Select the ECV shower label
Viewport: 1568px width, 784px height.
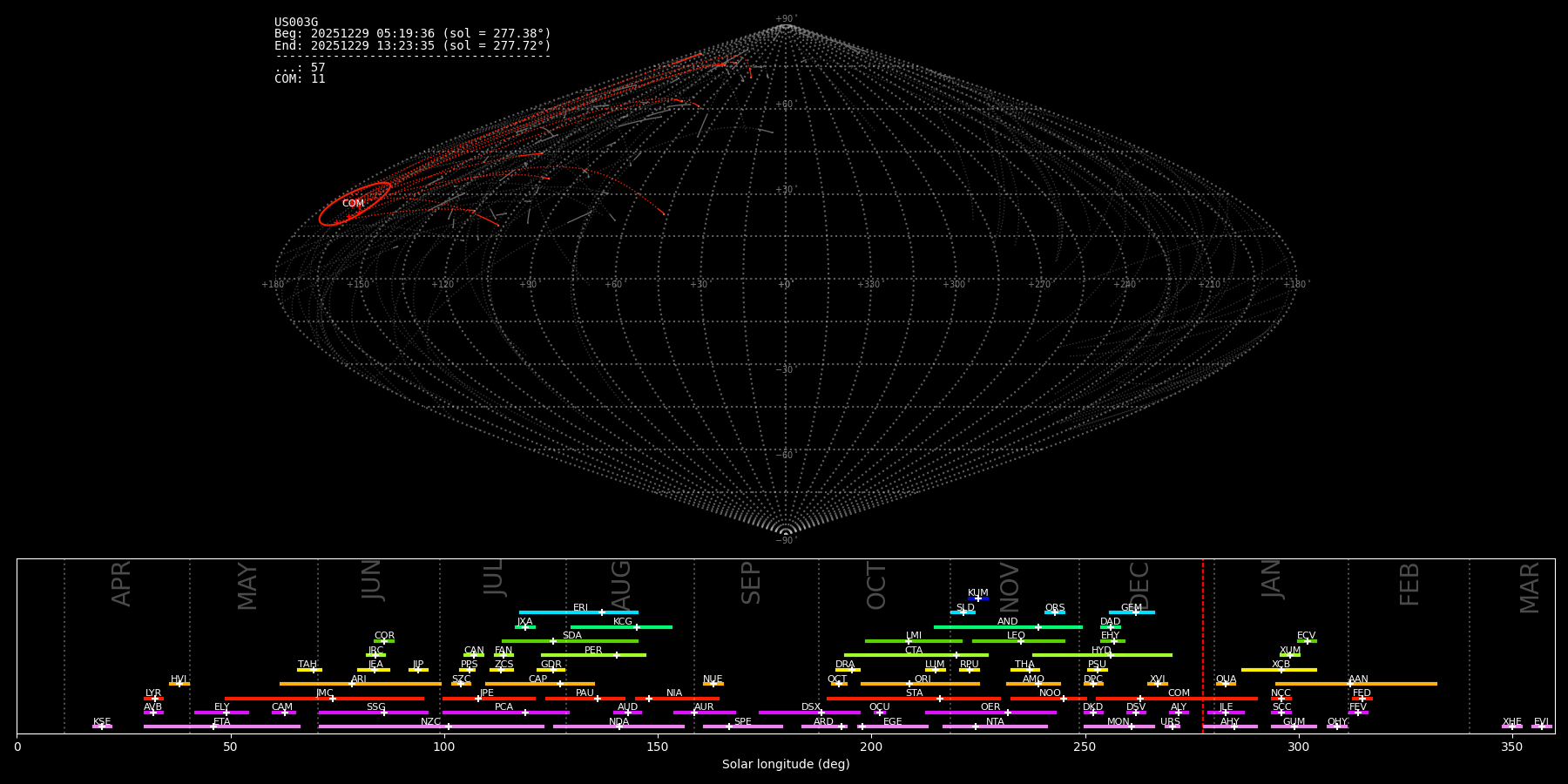pos(1307,636)
